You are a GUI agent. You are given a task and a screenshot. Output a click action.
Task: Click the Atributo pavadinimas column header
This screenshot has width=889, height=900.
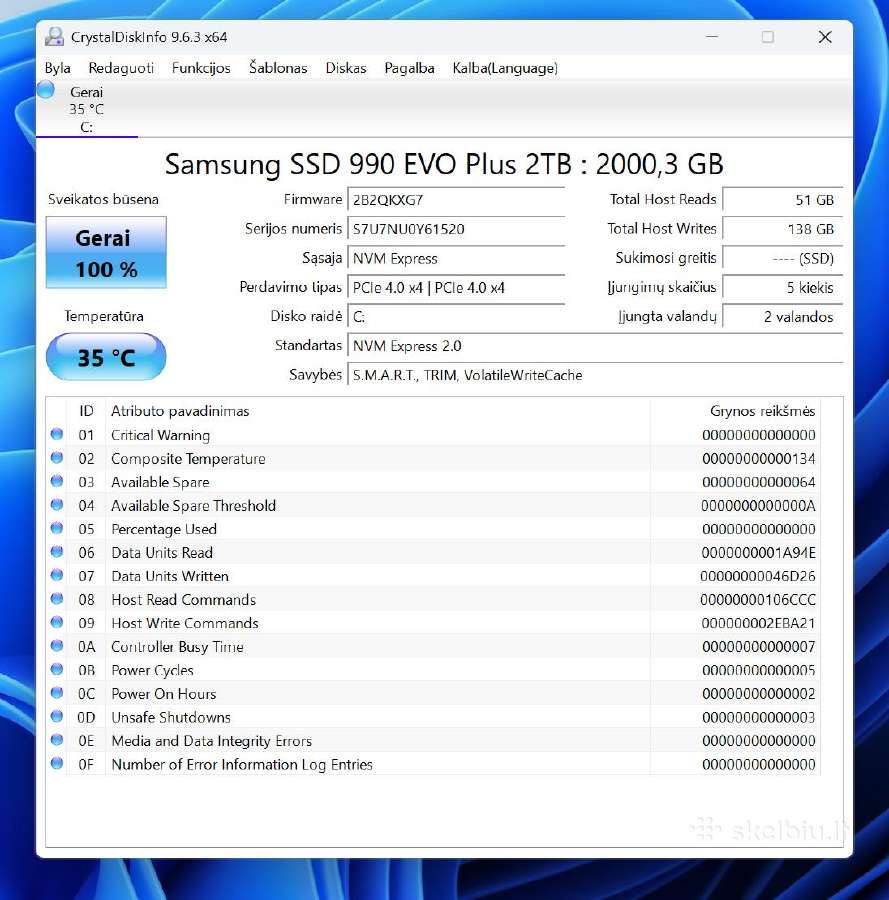[378, 411]
